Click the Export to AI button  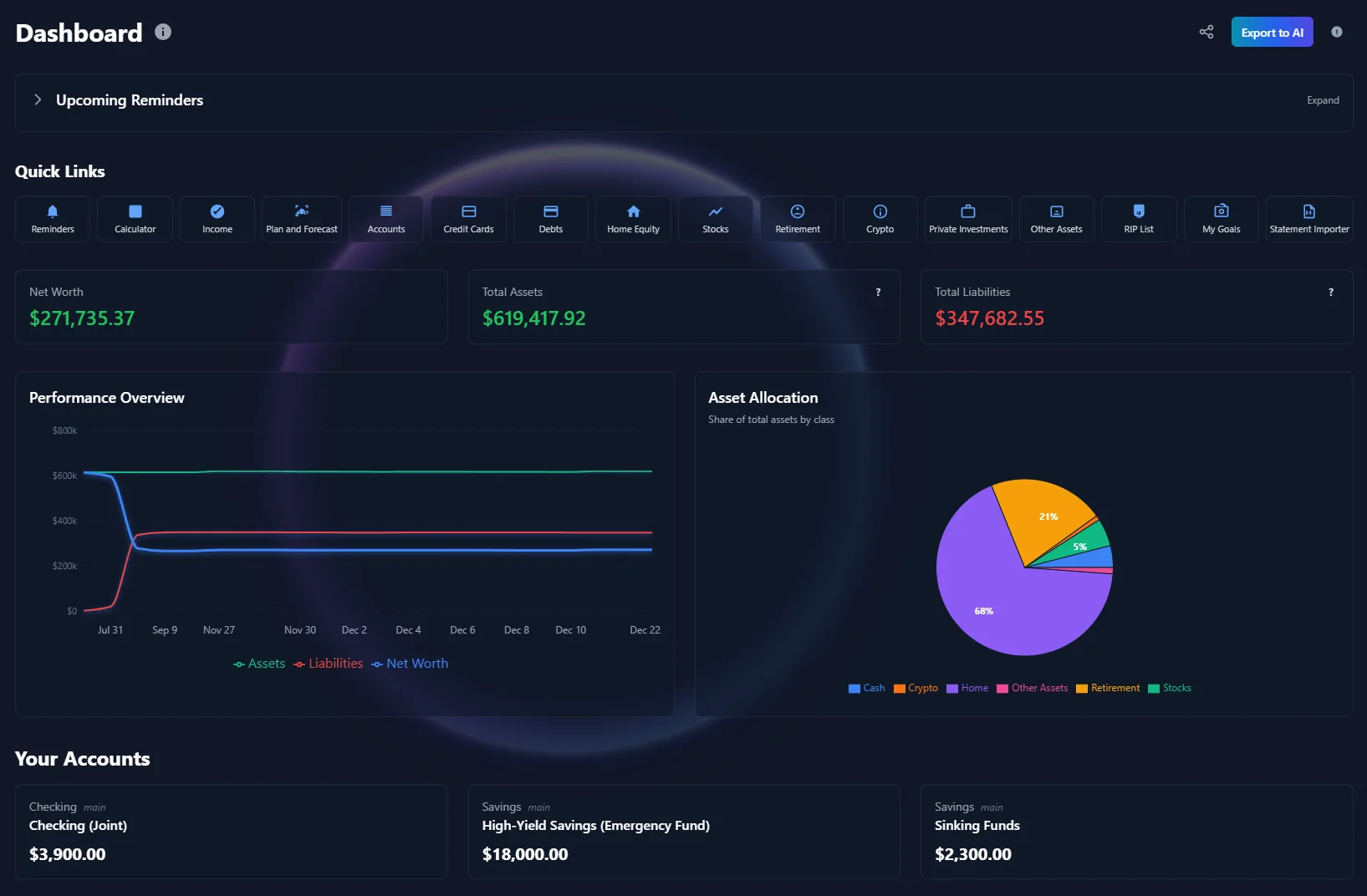1272,32
